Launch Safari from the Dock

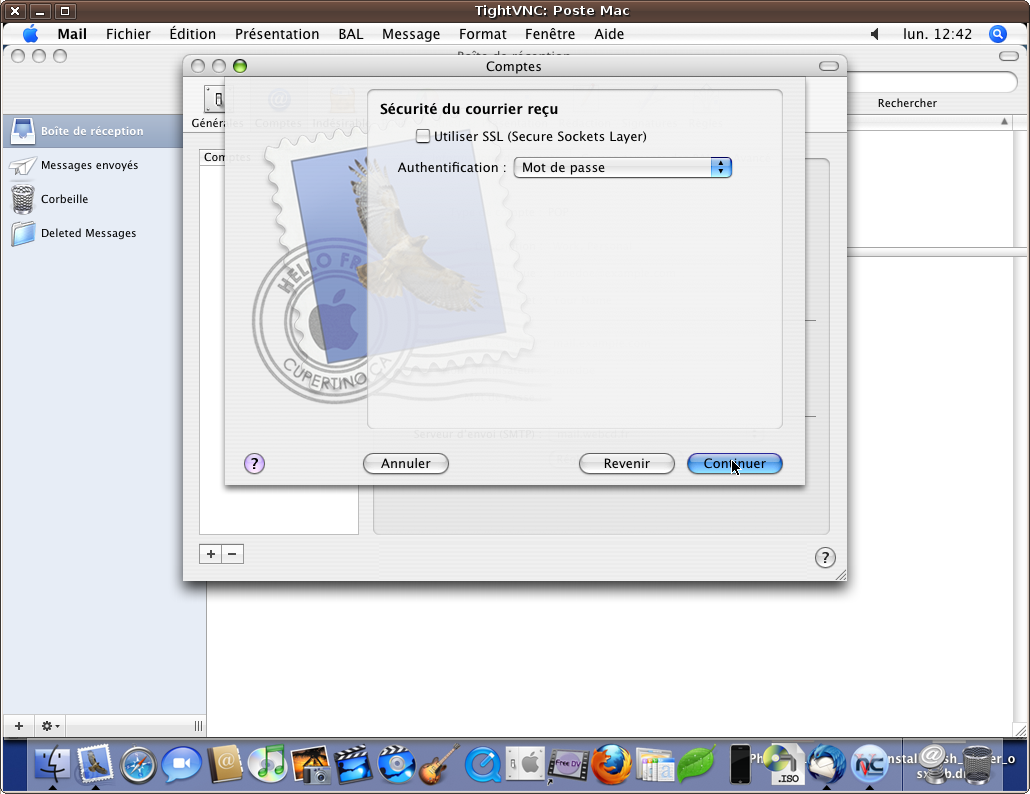[138, 765]
